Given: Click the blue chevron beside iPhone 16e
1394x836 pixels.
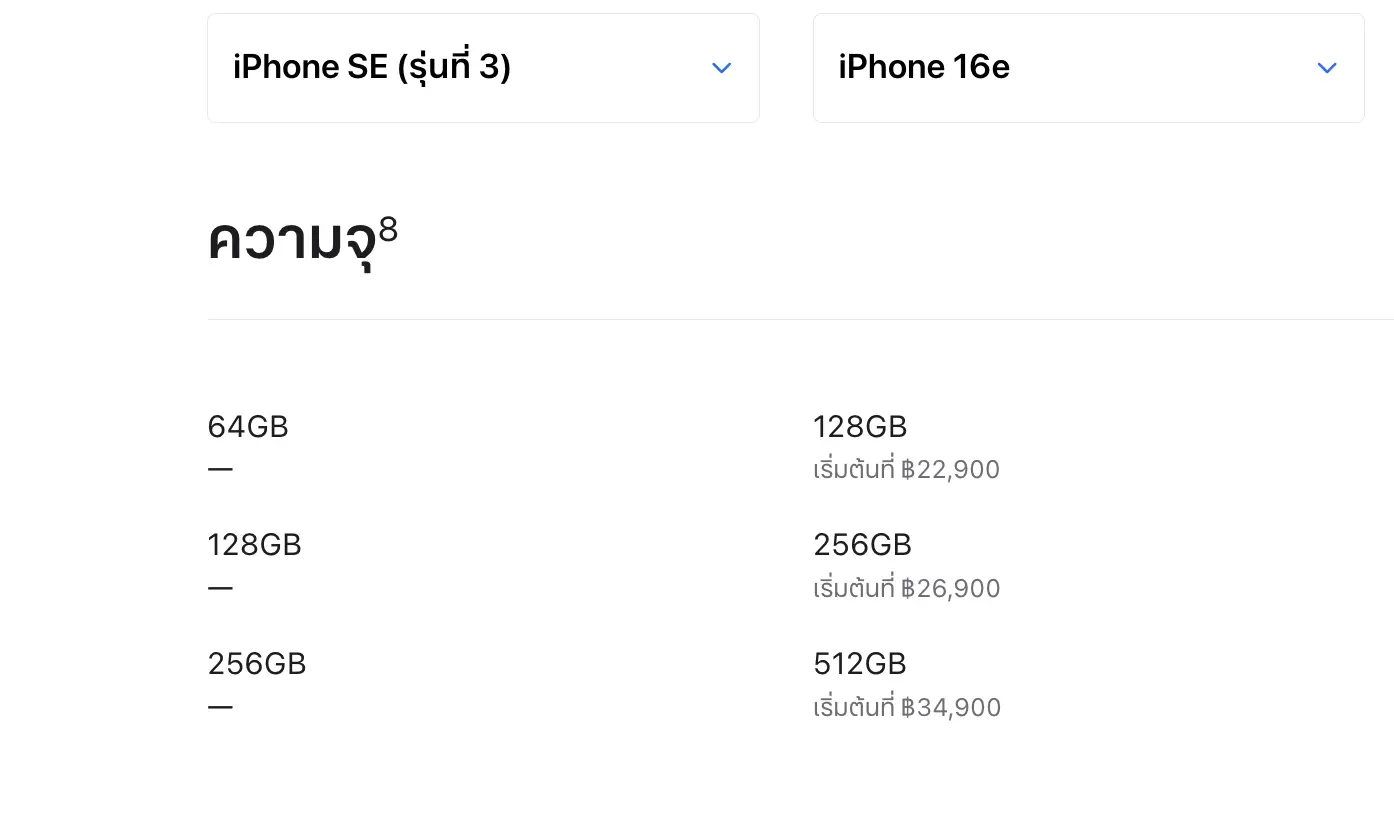Looking at the screenshot, I should point(1326,68).
